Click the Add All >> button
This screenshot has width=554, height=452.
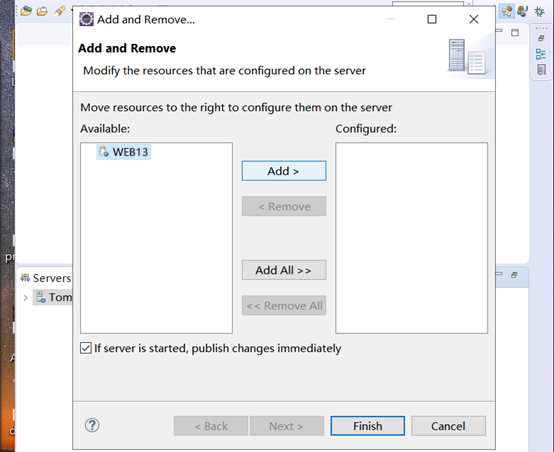(284, 270)
